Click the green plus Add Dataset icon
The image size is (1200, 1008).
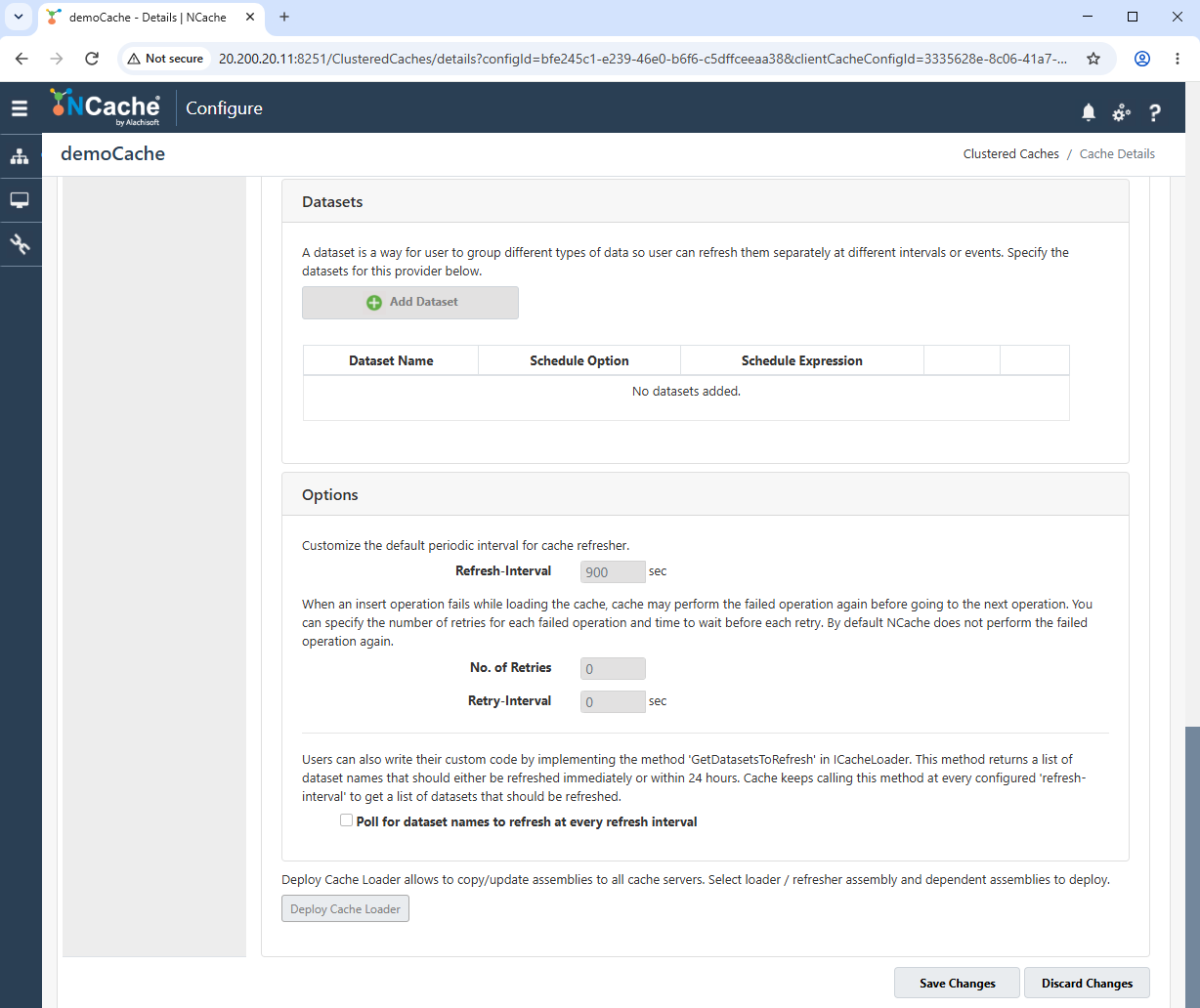click(x=374, y=303)
